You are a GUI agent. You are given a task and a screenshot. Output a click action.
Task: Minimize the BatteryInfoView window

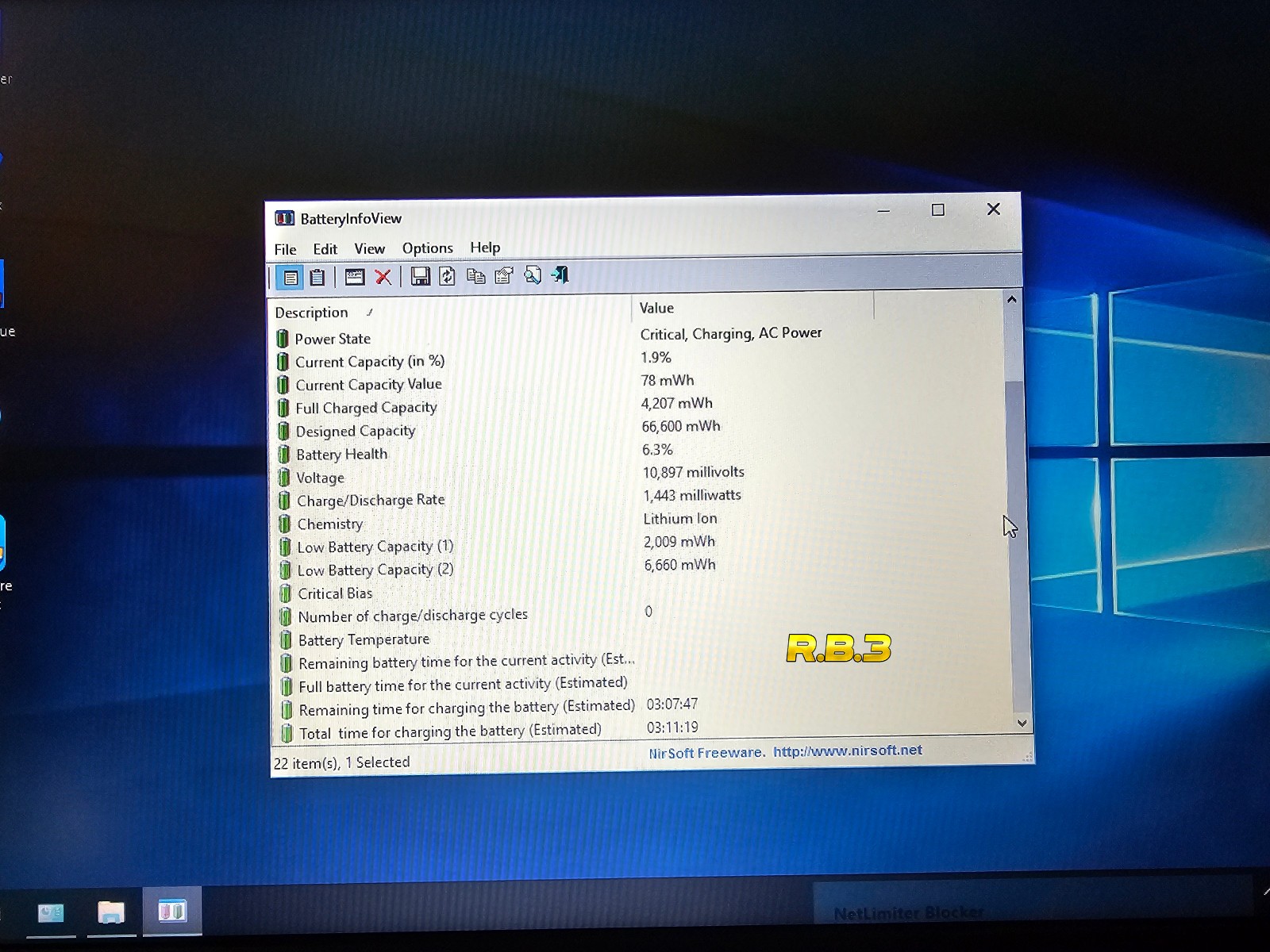[x=883, y=211]
